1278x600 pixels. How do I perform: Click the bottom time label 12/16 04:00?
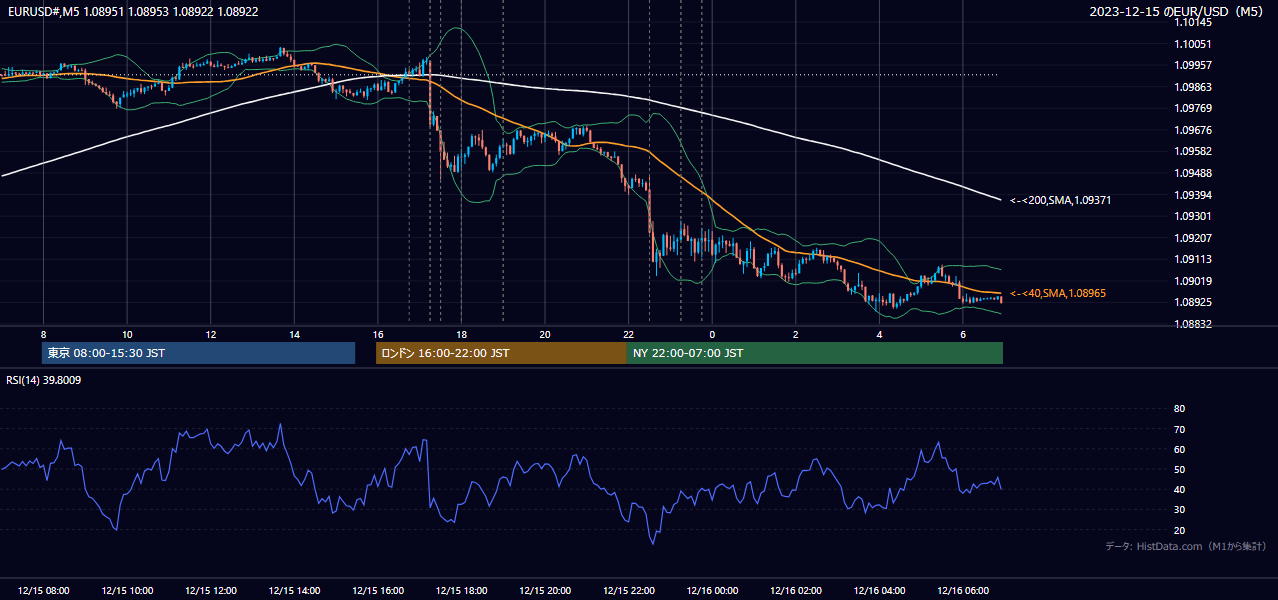[879, 591]
